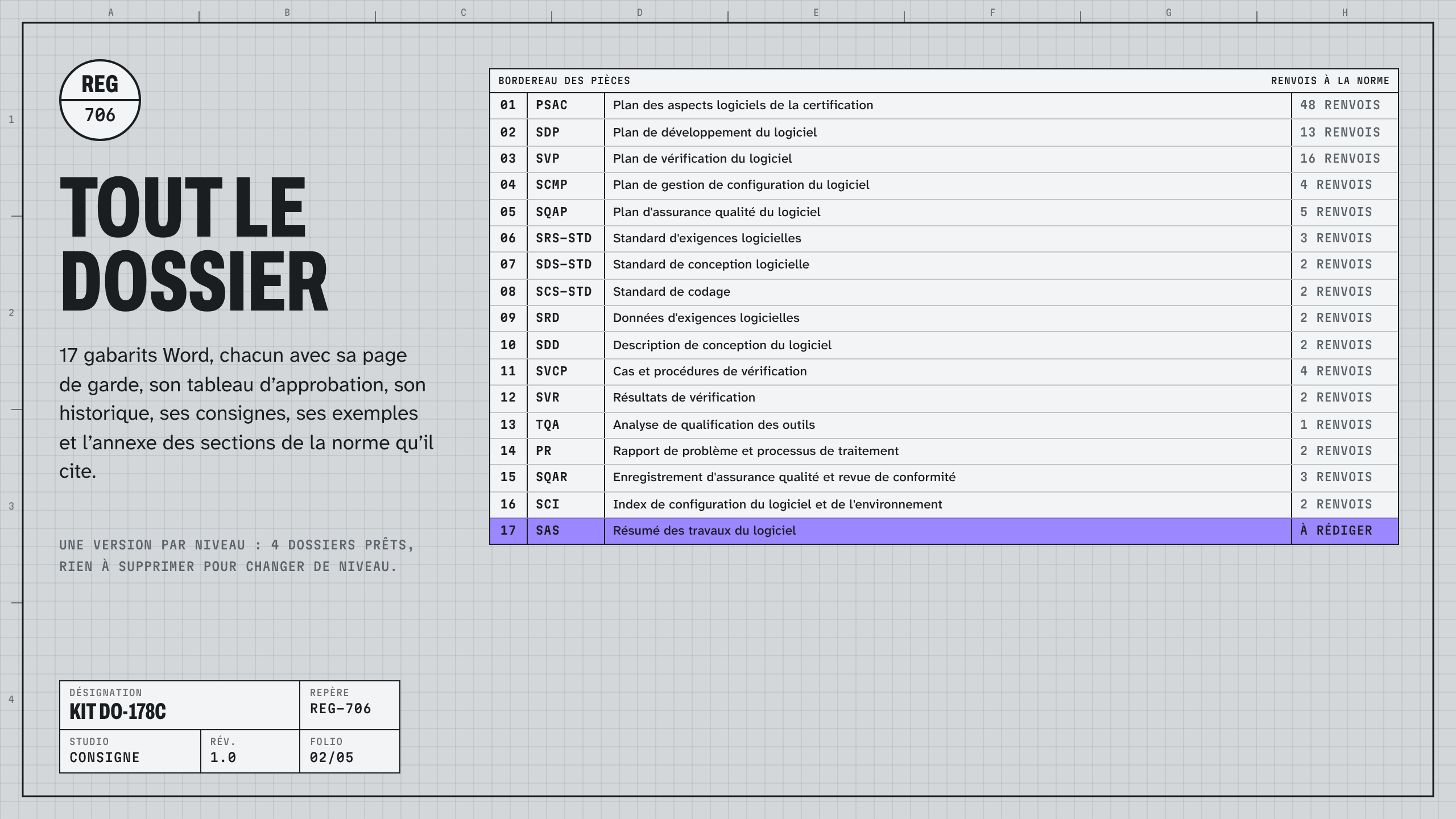Click column marker 'D' on top ruler
The image size is (1456, 819).
[640, 13]
